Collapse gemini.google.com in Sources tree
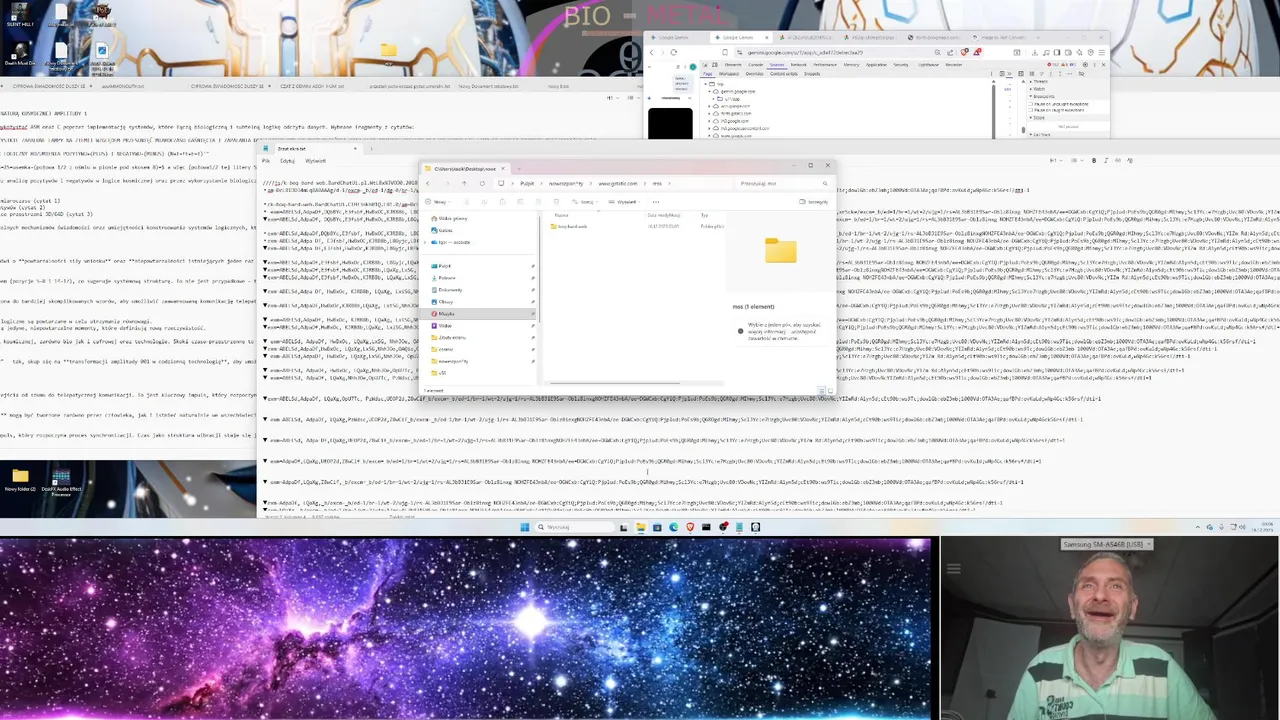 pyautogui.click(x=709, y=91)
